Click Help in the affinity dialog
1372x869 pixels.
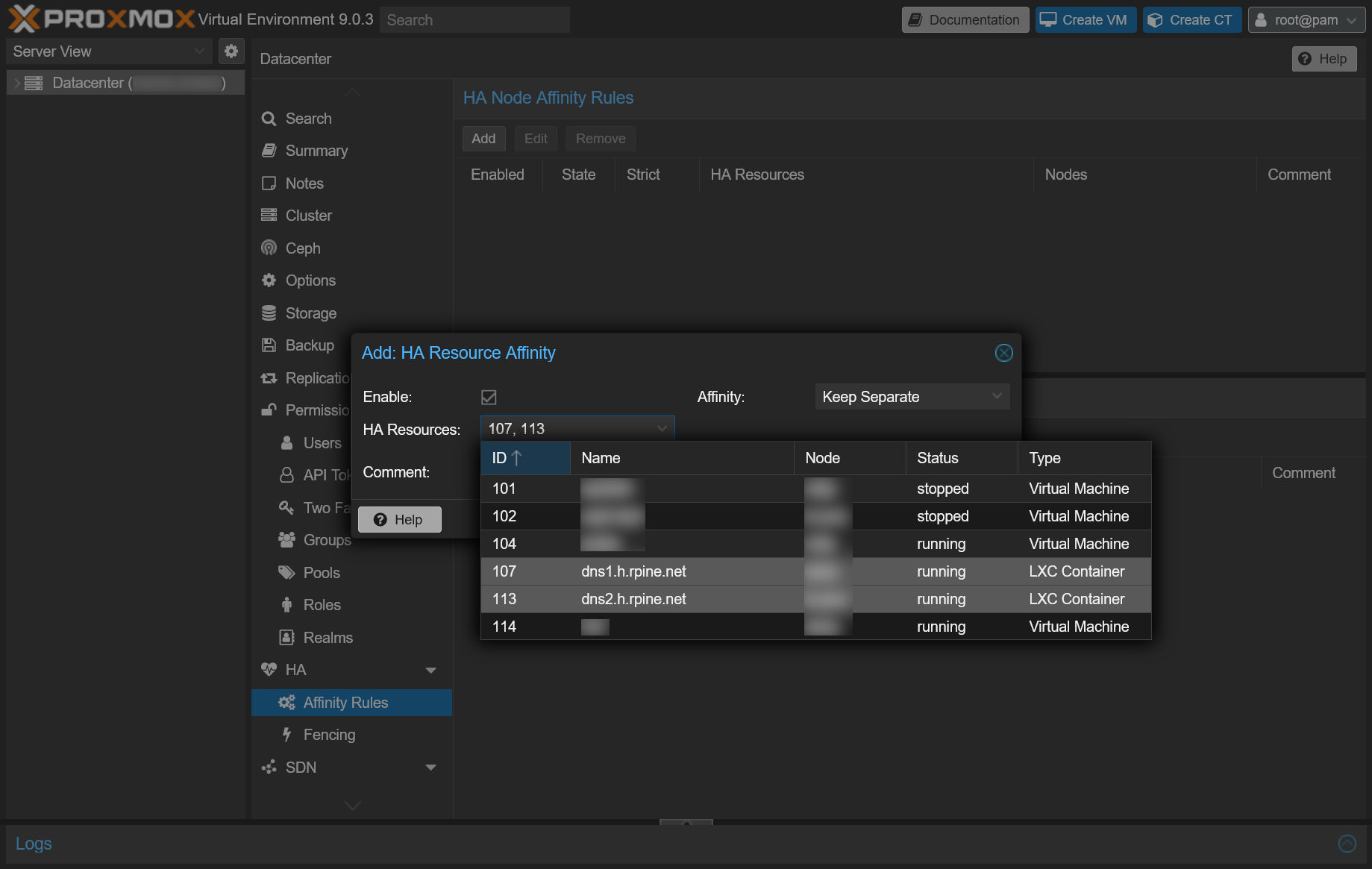[399, 520]
